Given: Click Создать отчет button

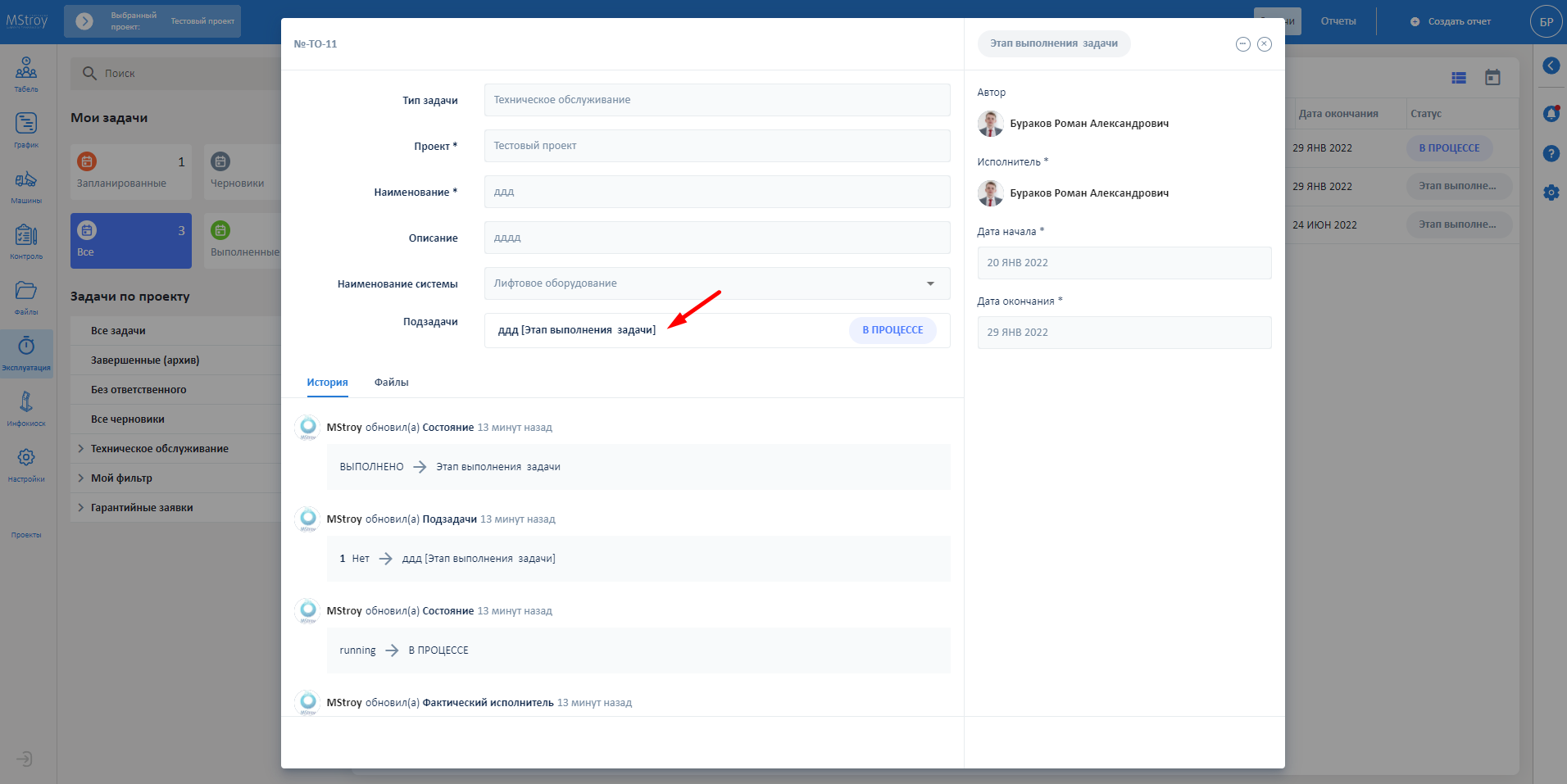Looking at the screenshot, I should tap(1451, 21).
